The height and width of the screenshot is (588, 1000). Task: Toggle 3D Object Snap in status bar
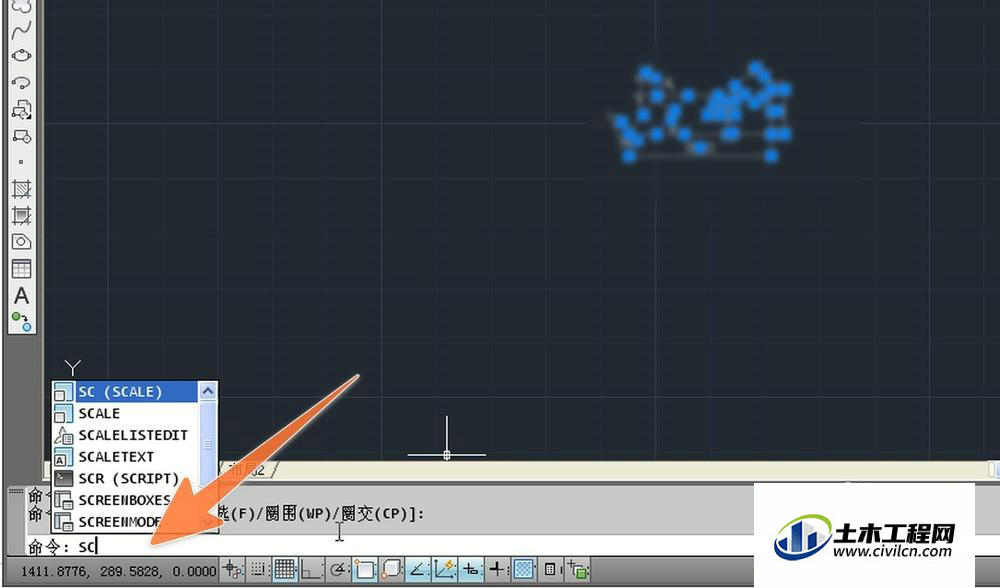[392, 569]
